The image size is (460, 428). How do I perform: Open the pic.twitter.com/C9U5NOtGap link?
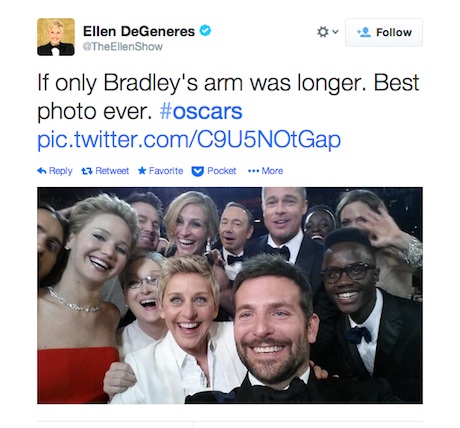click(x=189, y=140)
